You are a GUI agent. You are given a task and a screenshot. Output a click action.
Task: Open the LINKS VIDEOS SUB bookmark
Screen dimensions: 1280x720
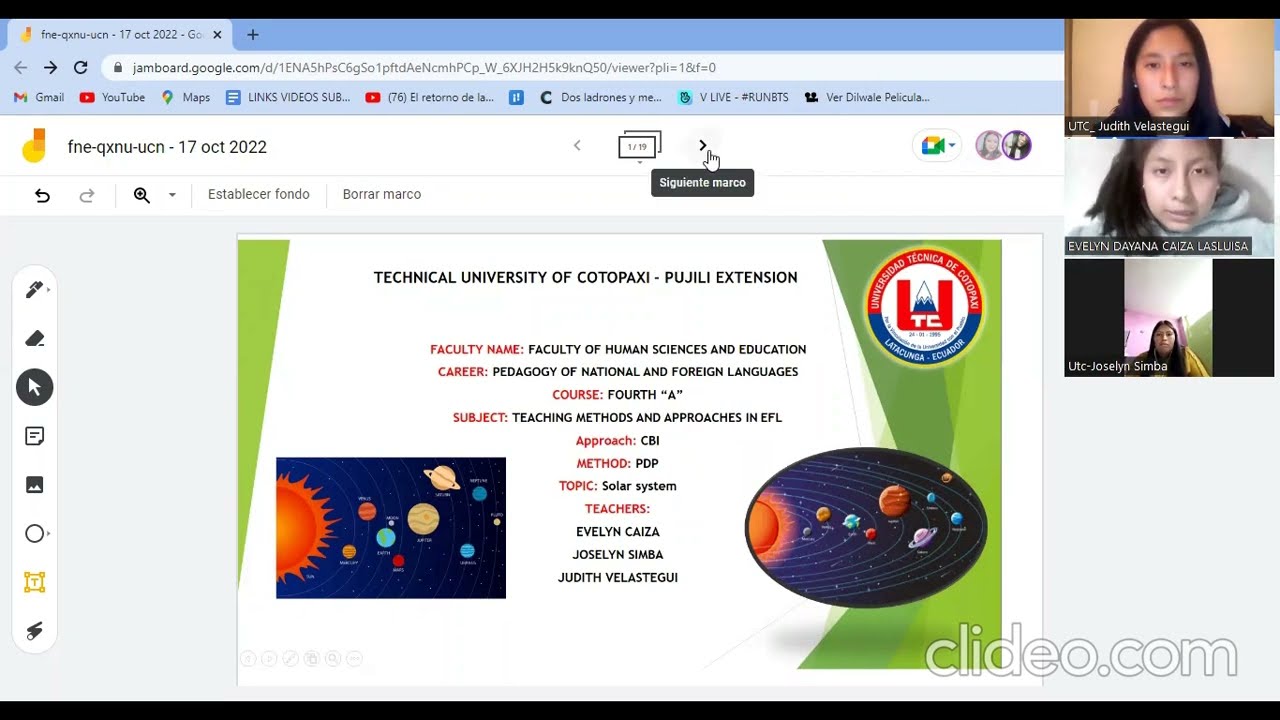tap(288, 97)
